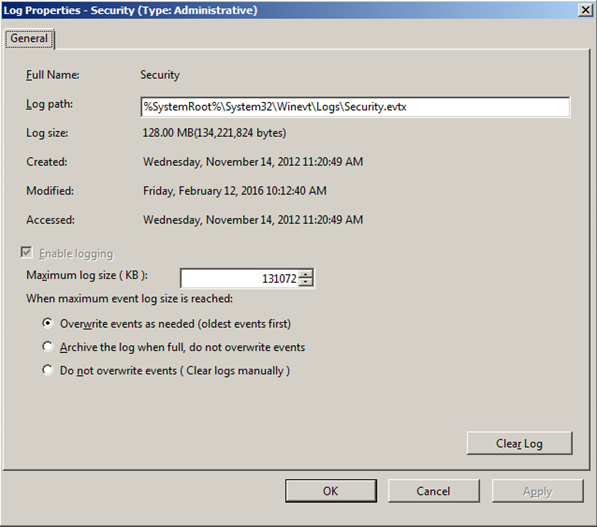Confirm settings with the OK button
The image size is (597, 527).
330,491
